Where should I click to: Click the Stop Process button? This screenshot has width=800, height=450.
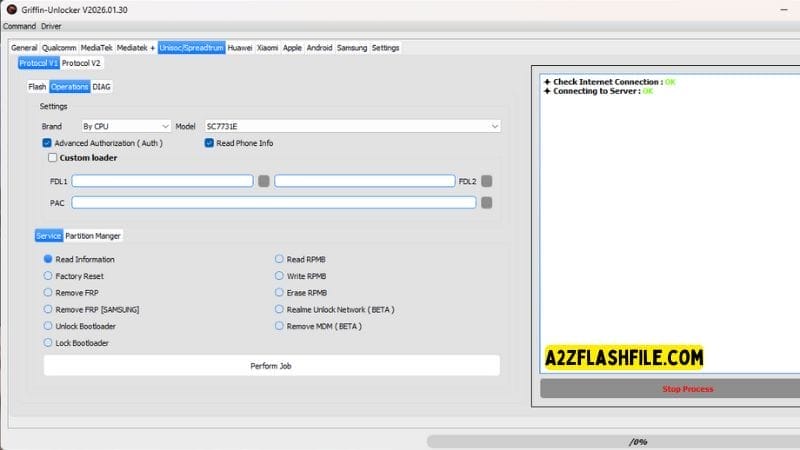click(x=670, y=389)
